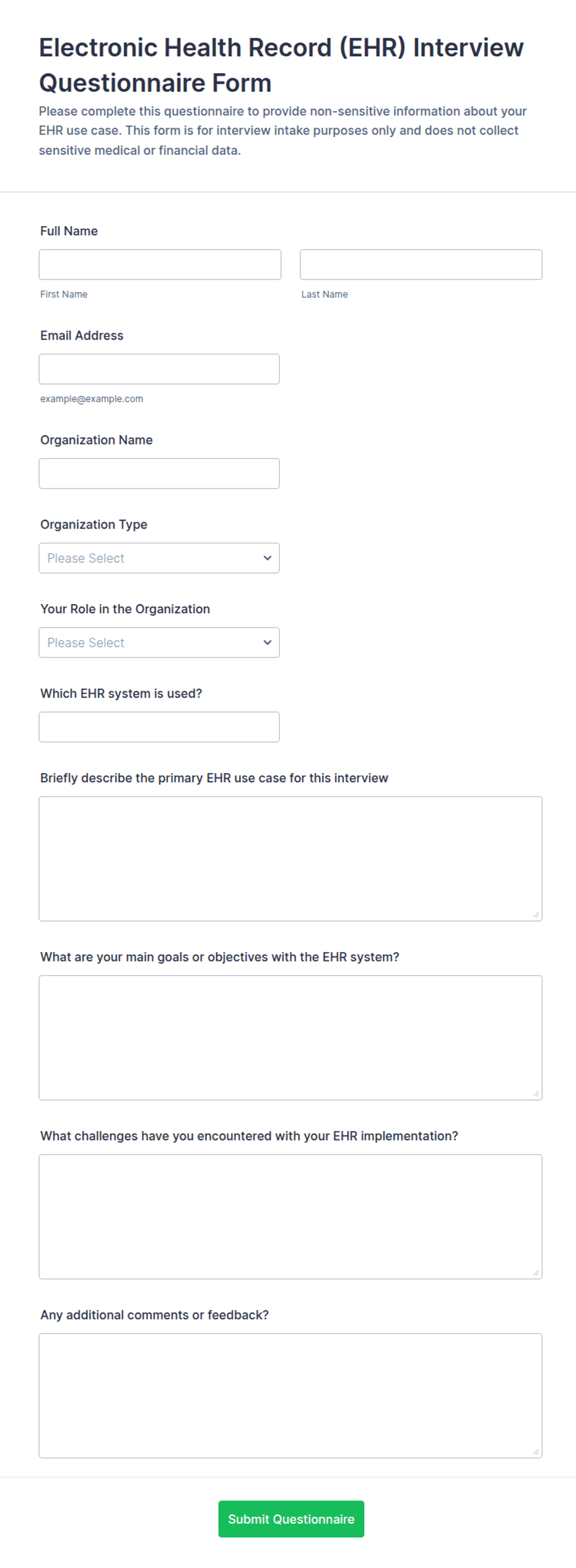Click the chevron arrow in Role dropdown
The image size is (576, 1568).
coord(268,643)
